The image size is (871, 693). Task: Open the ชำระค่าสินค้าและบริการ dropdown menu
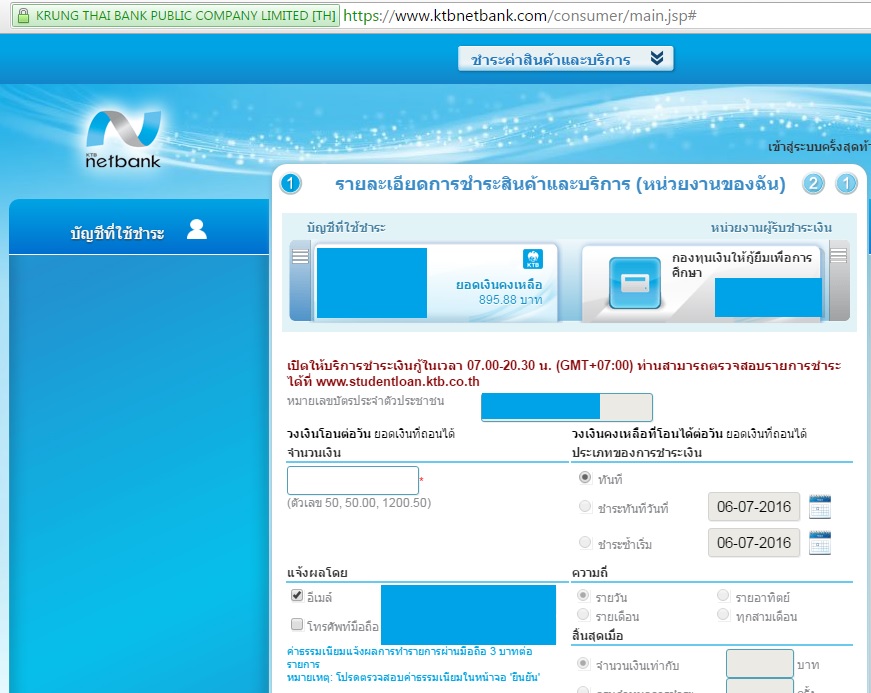pos(565,59)
